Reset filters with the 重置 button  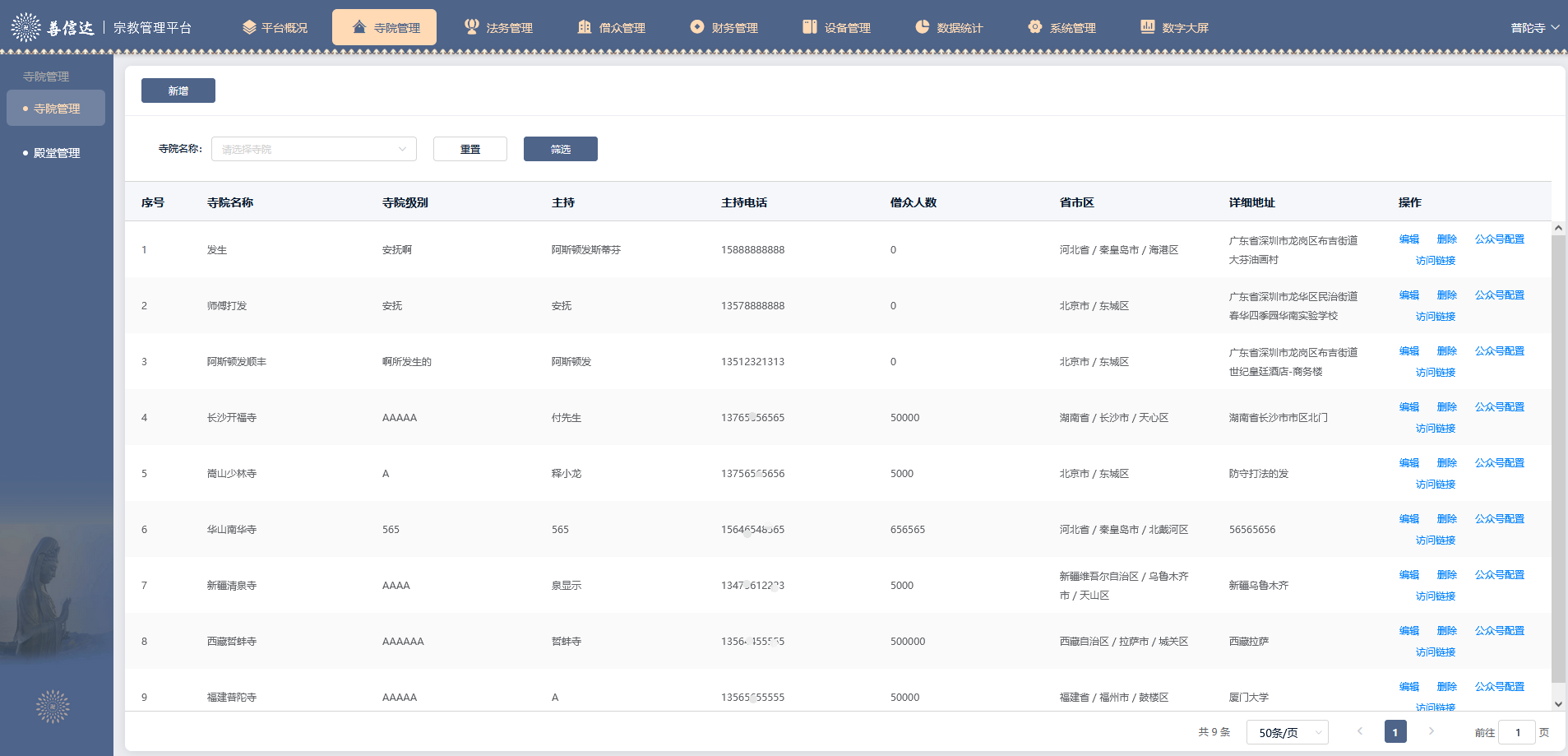point(470,149)
